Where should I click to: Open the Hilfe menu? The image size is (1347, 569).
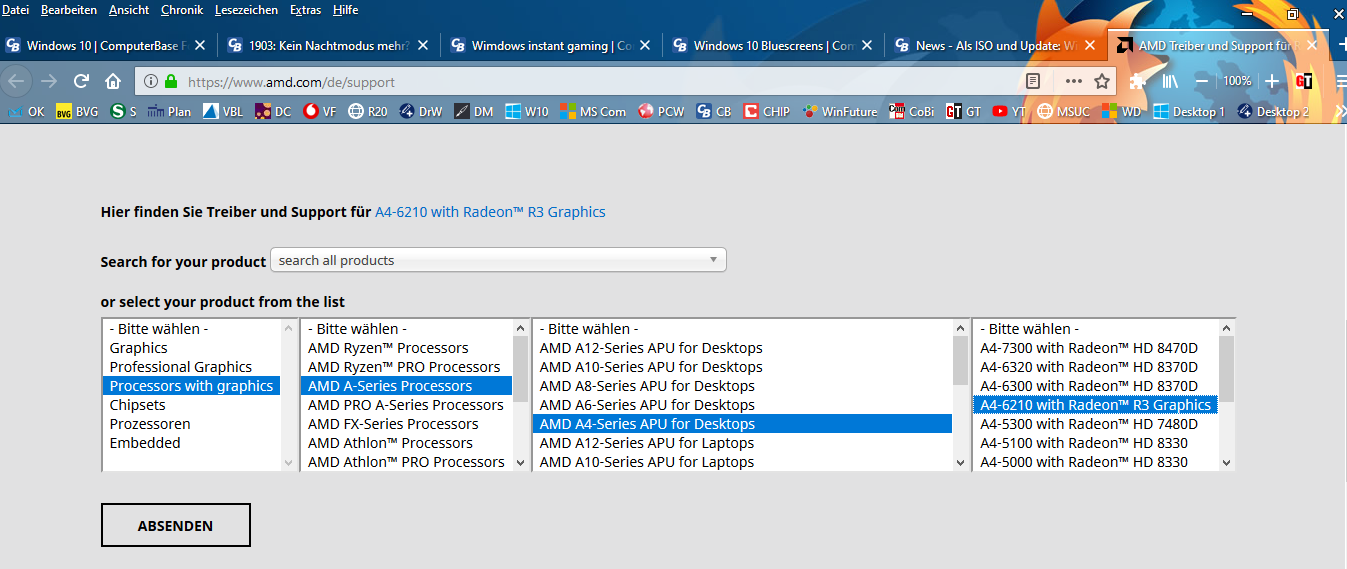coord(344,10)
